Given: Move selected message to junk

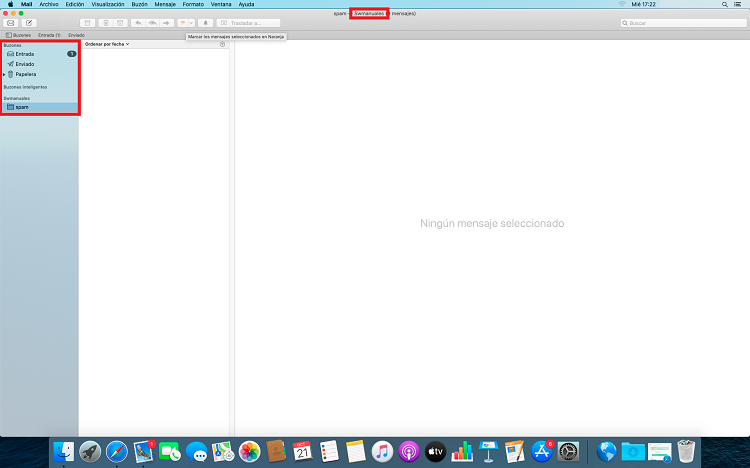Looking at the screenshot, I should 120,23.
